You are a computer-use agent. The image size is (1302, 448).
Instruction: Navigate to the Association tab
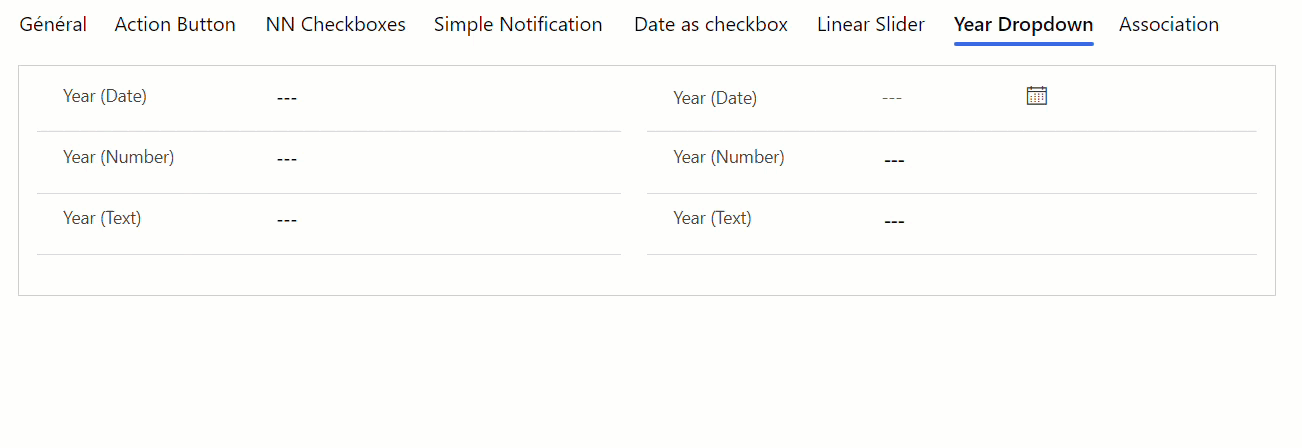pos(1169,24)
